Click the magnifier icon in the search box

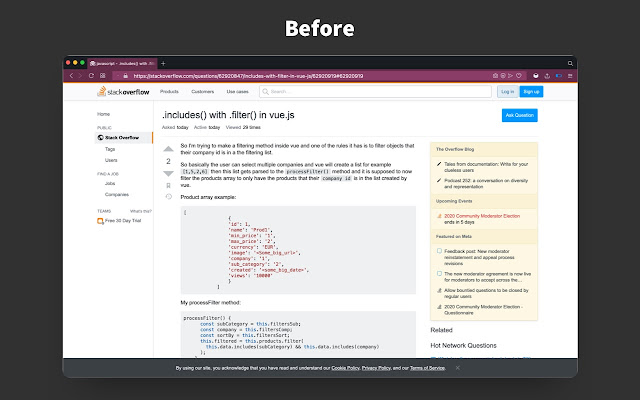(x=265, y=91)
